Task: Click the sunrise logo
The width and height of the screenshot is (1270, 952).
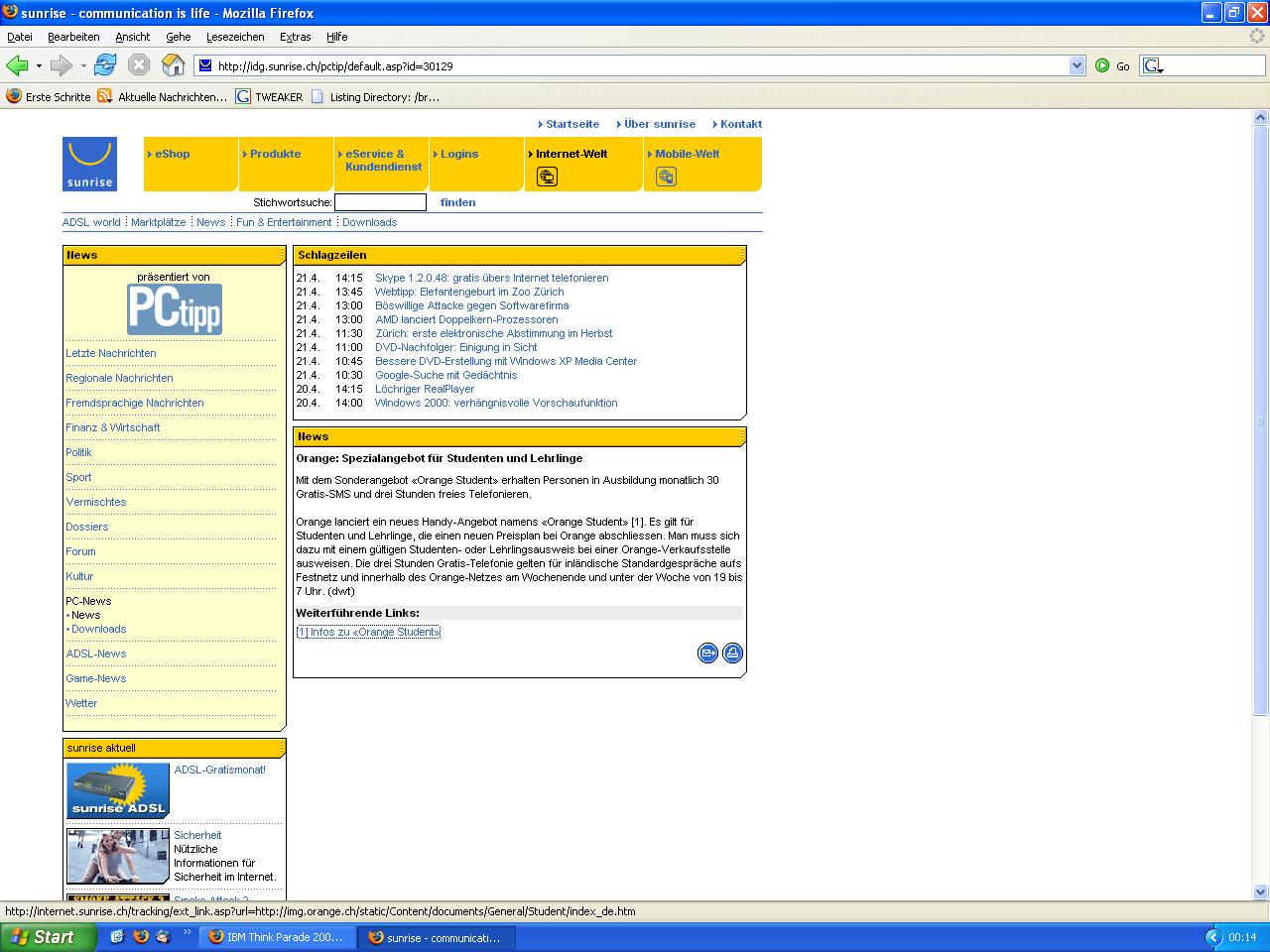Action: click(89, 164)
